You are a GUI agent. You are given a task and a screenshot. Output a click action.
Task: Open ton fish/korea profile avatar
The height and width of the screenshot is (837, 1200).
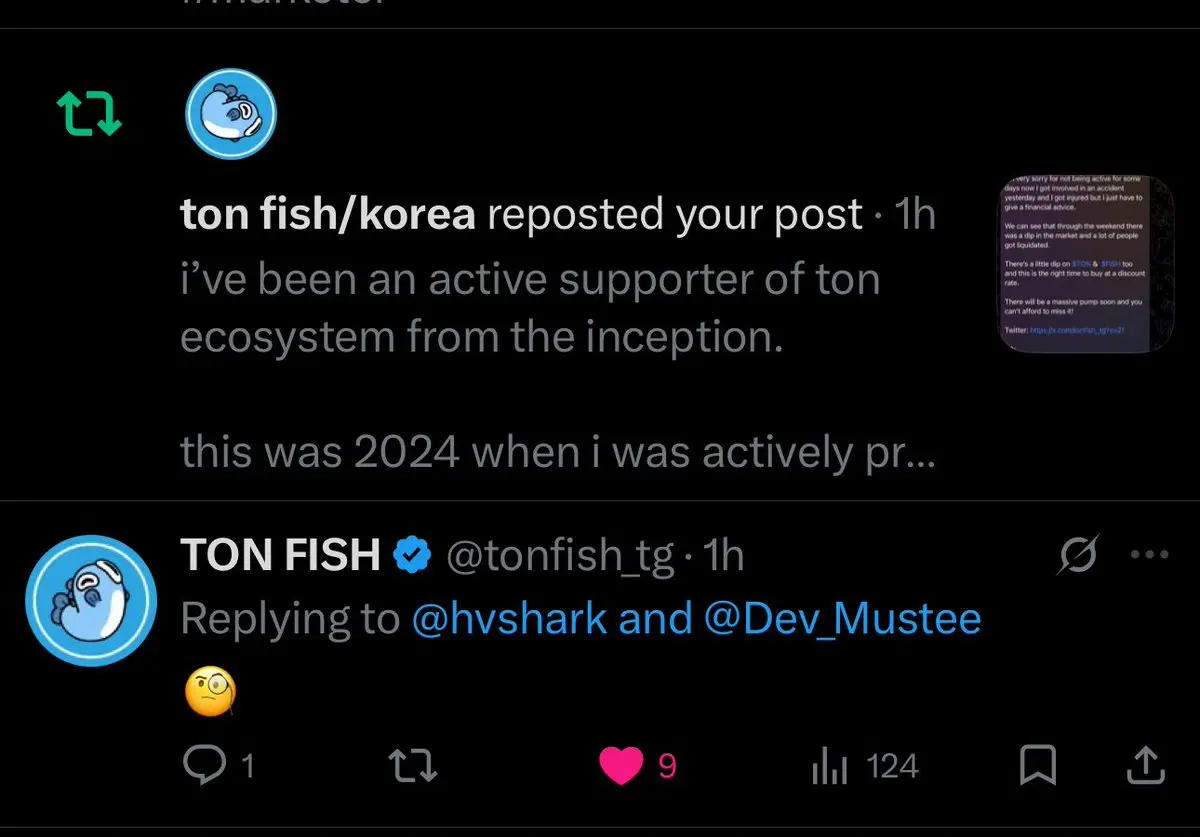pyautogui.click(x=231, y=114)
